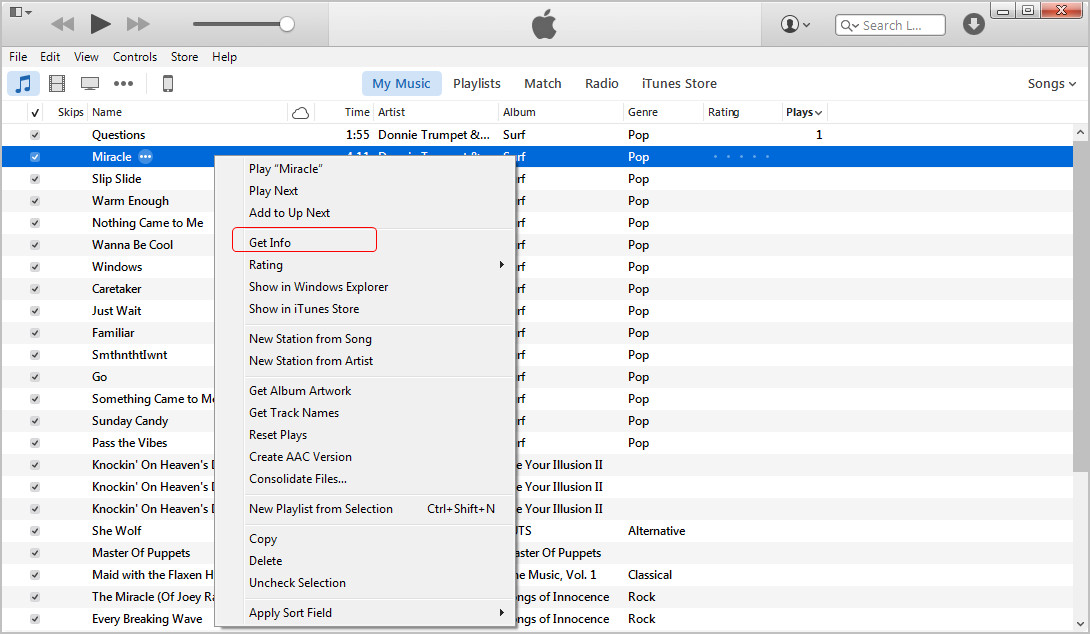Uncheck the Questions song checkbox
The image size is (1090, 634).
pyautogui.click(x=35, y=135)
